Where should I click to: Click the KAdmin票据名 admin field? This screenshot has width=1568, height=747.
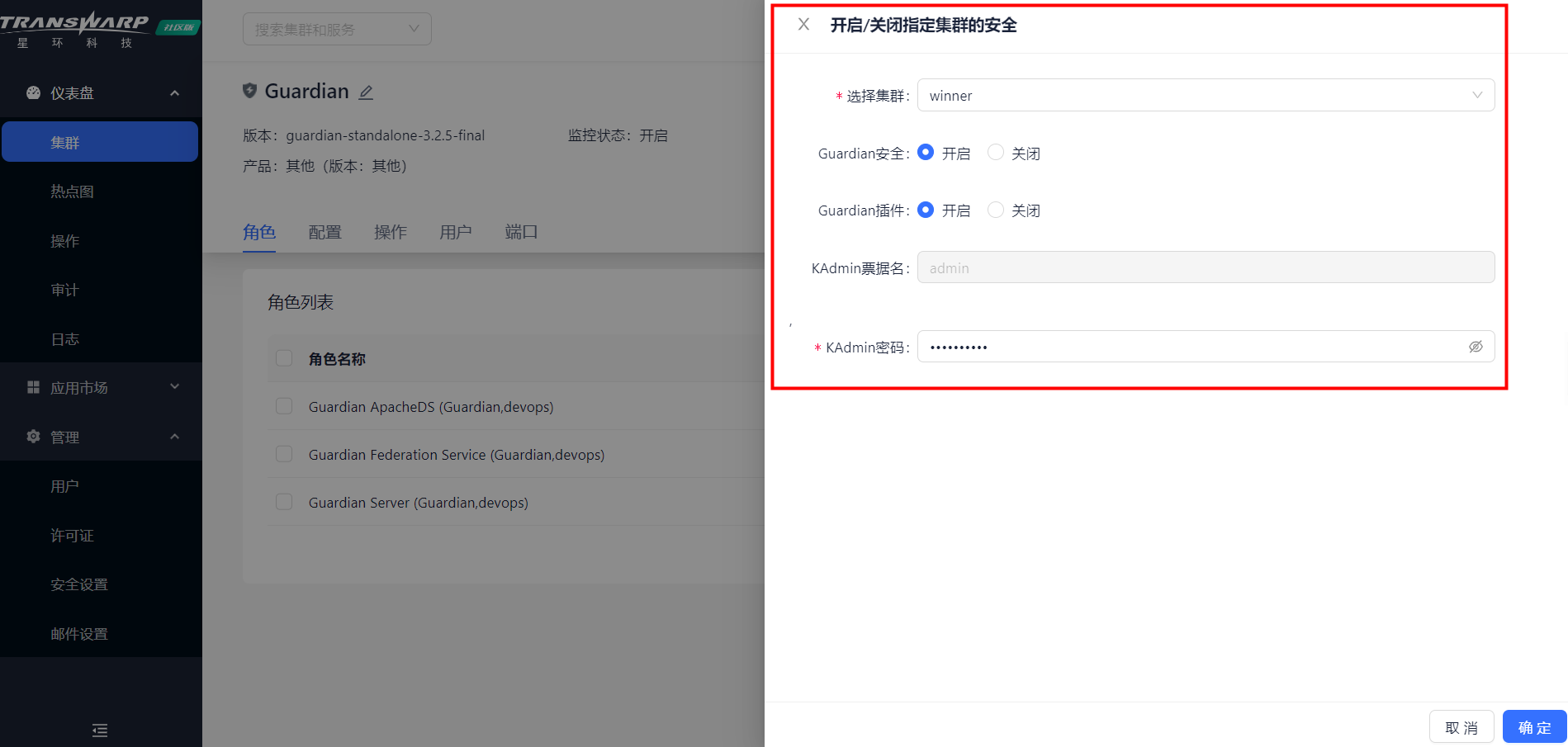[x=1206, y=267]
